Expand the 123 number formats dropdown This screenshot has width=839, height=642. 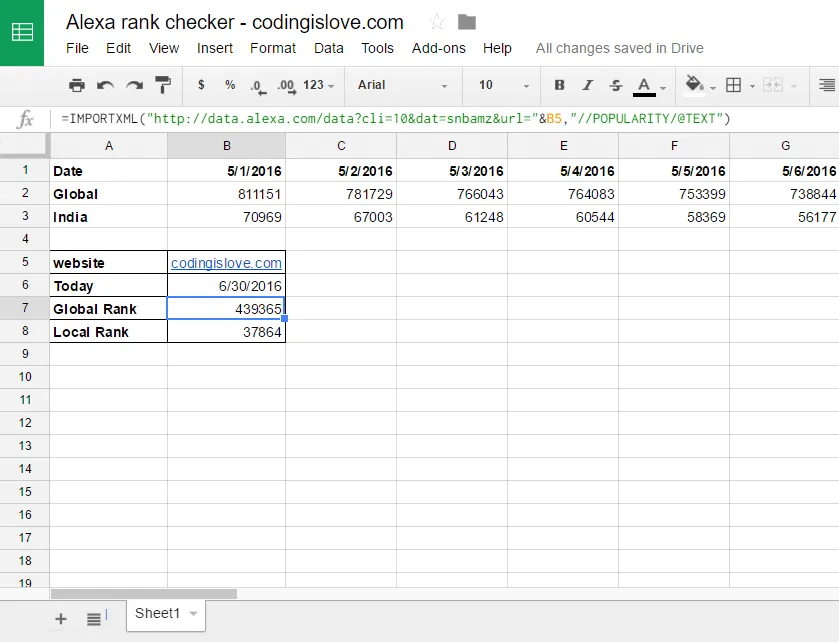(318, 85)
